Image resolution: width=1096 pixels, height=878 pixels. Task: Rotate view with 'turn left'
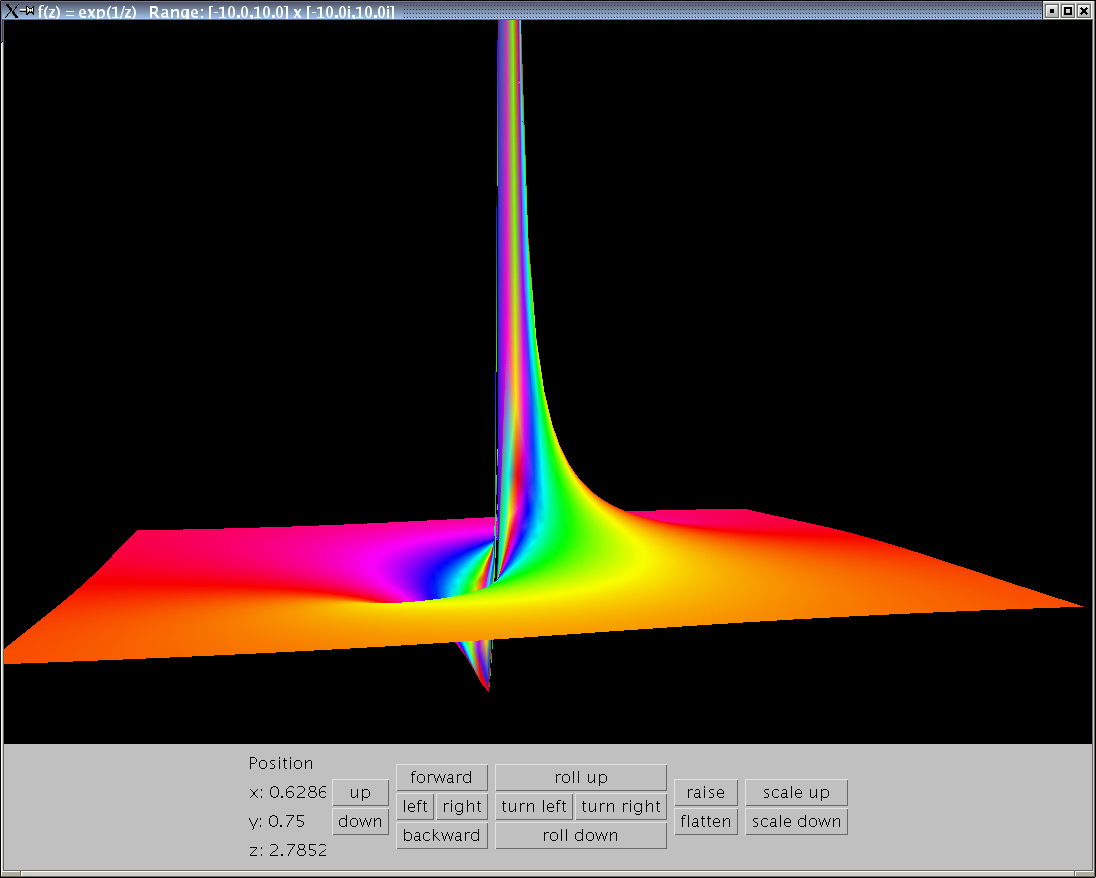(534, 806)
